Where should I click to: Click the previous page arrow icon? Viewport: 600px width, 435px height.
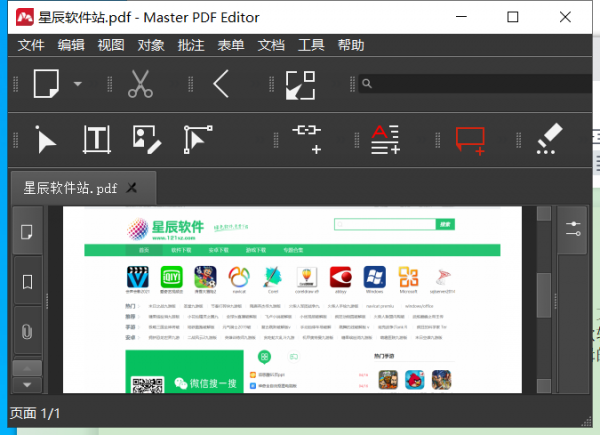tap(221, 84)
